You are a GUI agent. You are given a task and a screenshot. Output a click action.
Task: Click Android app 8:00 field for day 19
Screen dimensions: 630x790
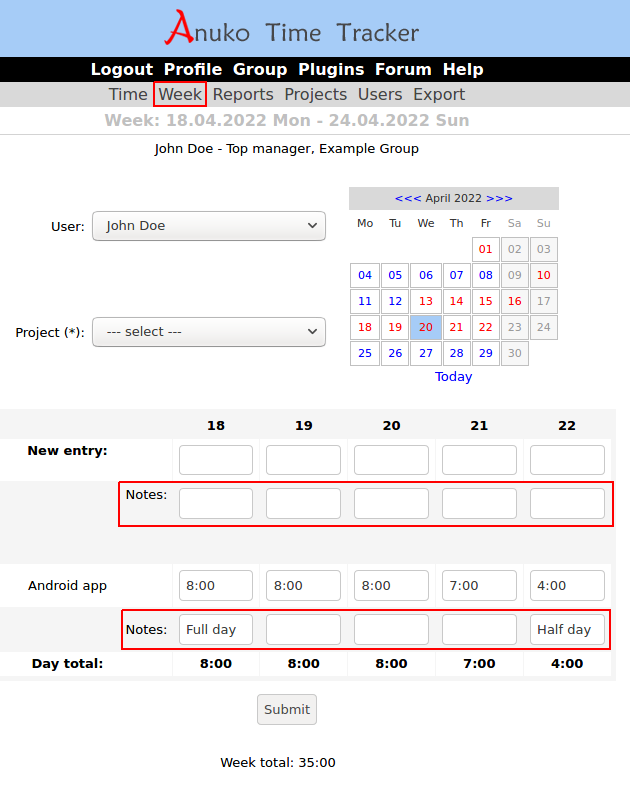click(x=303, y=585)
